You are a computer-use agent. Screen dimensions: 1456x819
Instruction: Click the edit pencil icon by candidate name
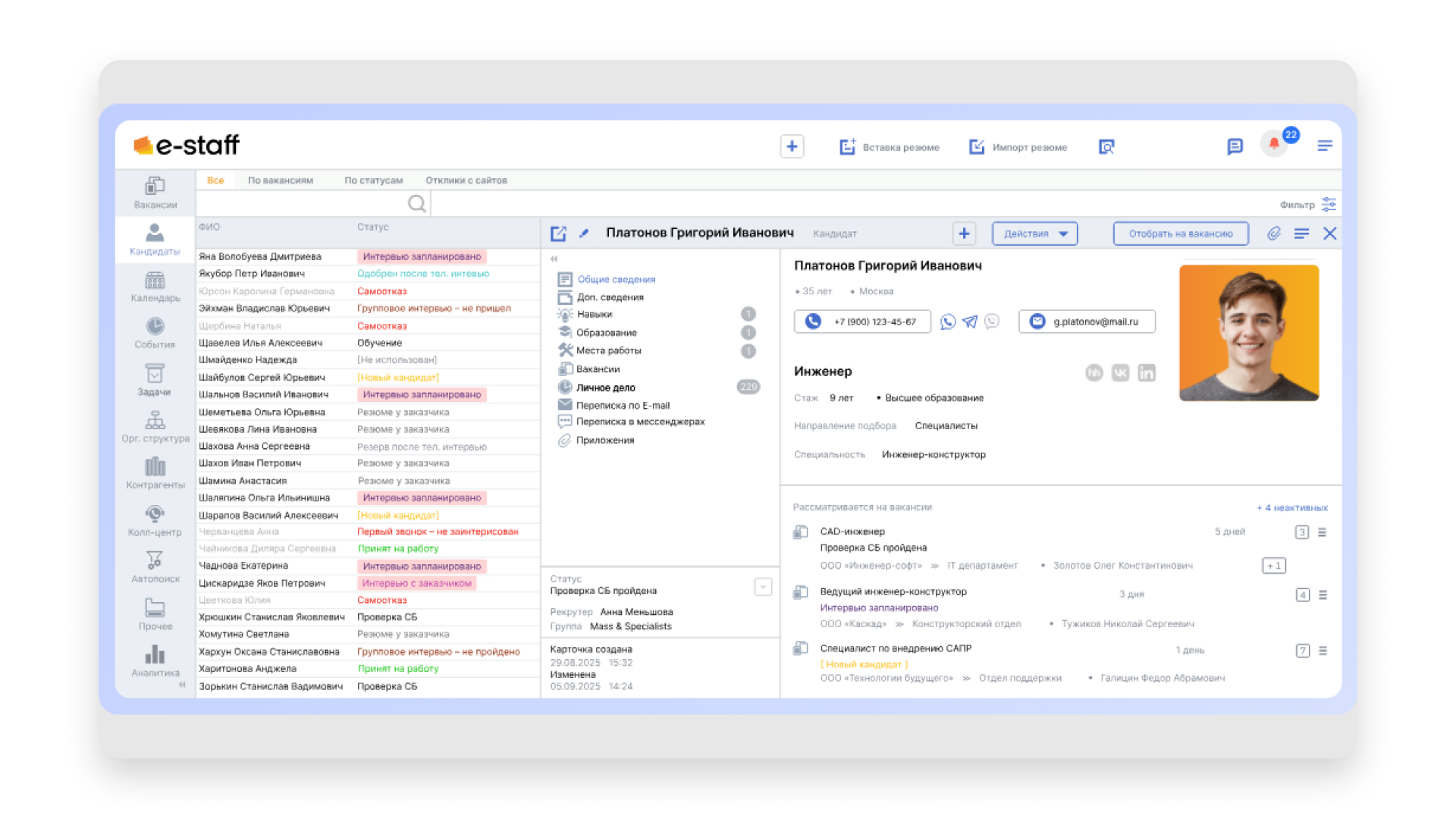click(584, 234)
